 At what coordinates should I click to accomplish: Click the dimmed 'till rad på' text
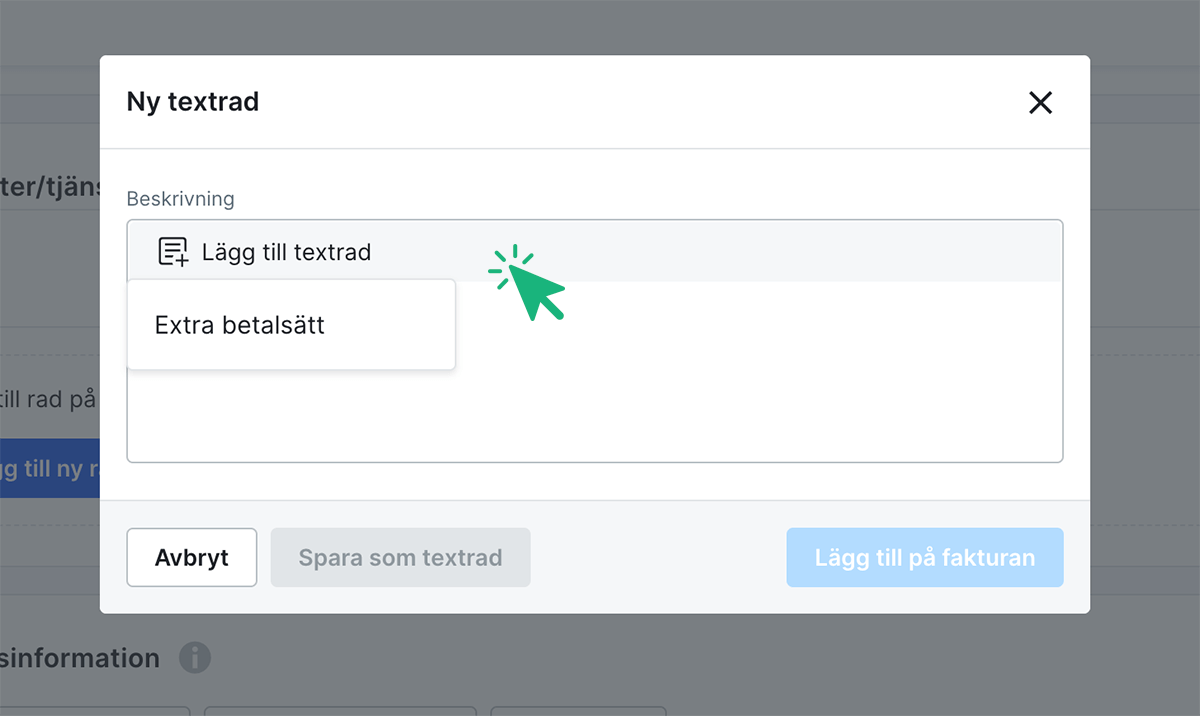tap(48, 399)
